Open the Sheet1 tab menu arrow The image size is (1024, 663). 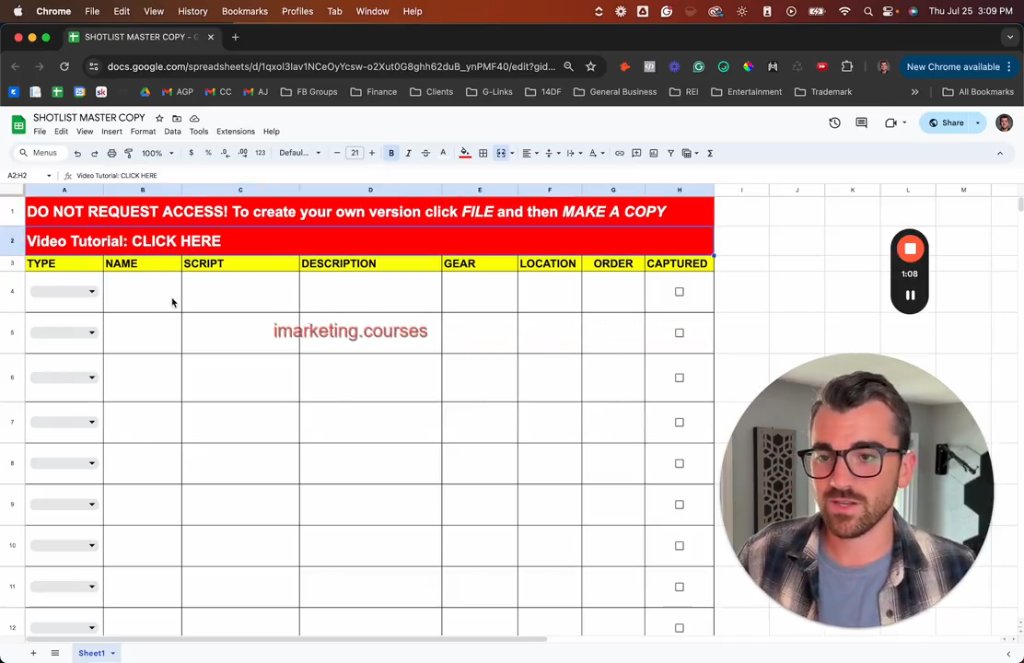point(113,653)
